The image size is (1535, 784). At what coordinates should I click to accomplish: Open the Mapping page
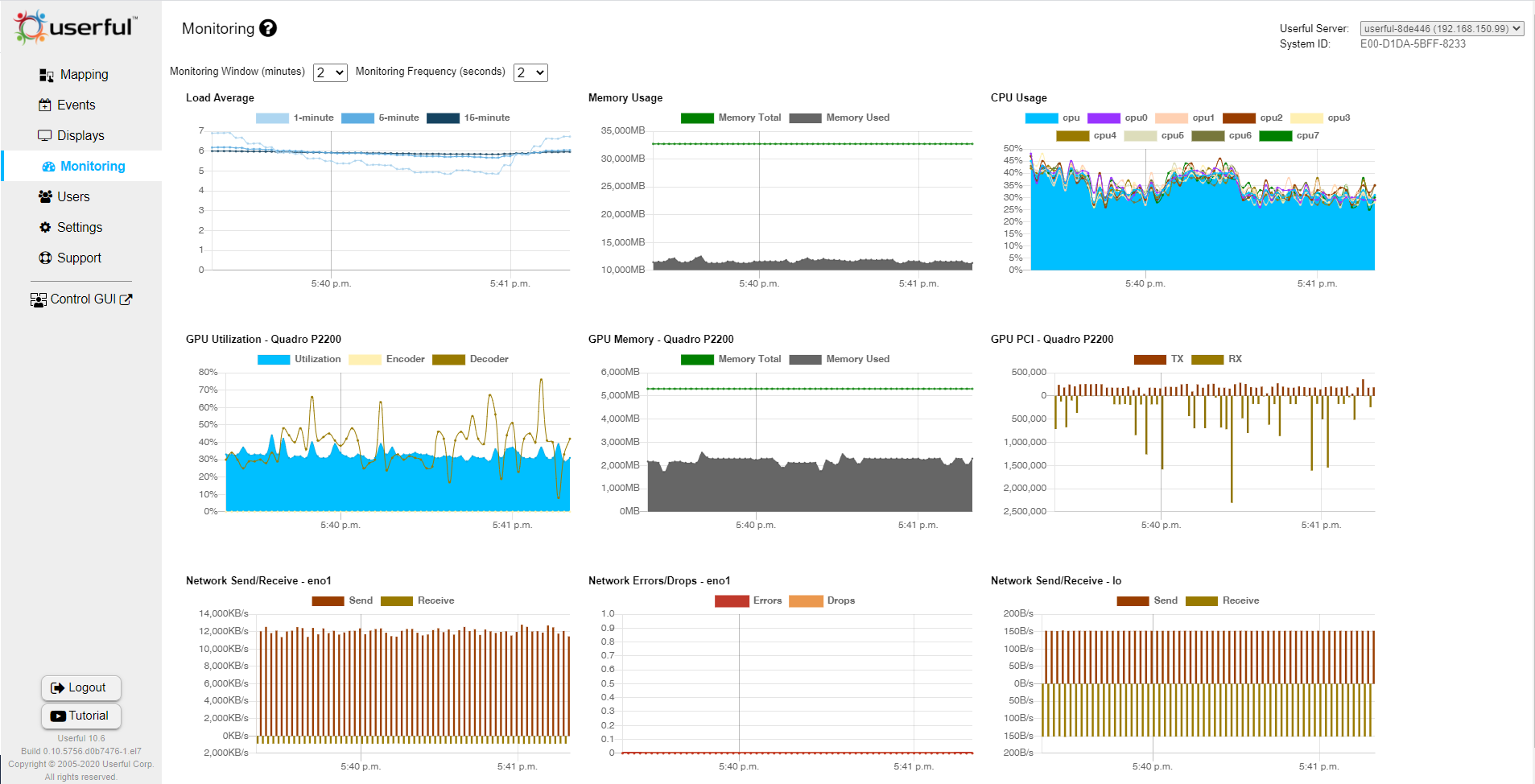click(x=84, y=75)
